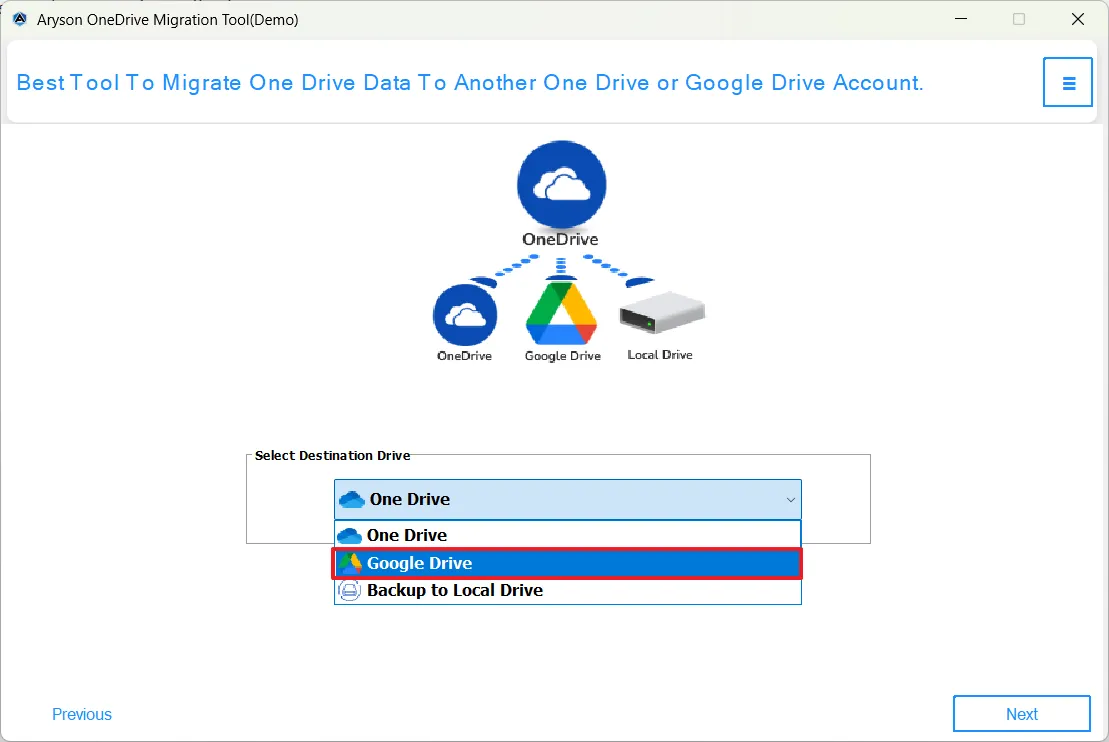
Task: Click the large OneDrive source icon
Action: (x=561, y=185)
